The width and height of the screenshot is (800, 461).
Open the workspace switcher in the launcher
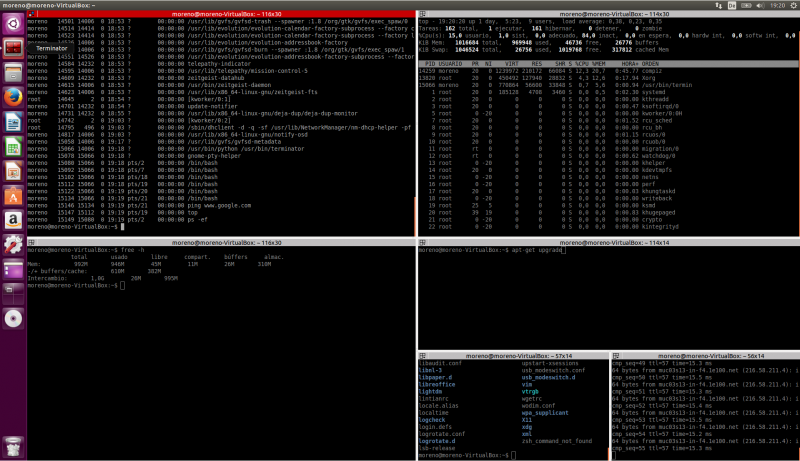13,294
